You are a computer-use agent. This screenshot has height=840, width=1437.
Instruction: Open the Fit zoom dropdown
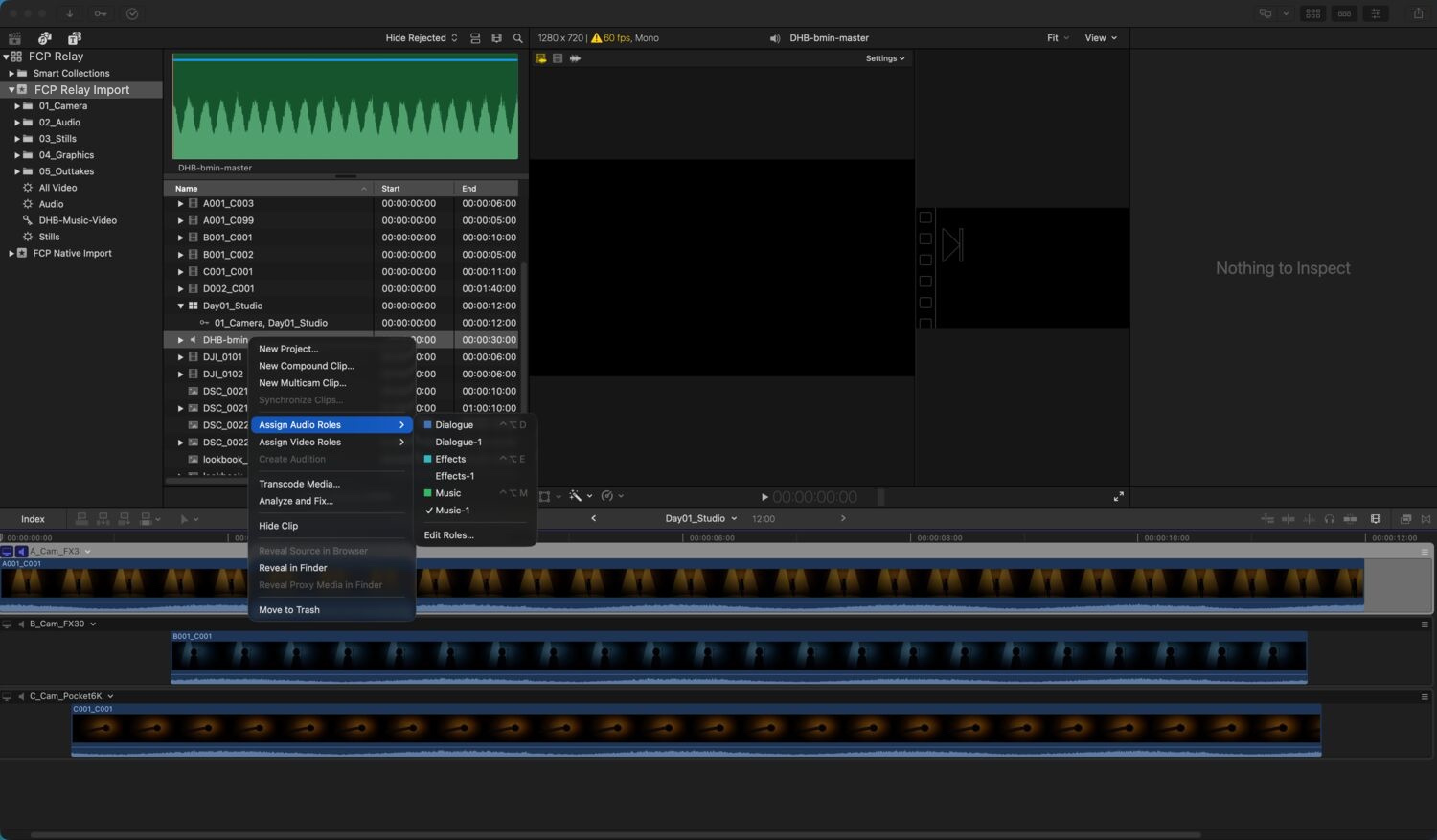(1058, 38)
